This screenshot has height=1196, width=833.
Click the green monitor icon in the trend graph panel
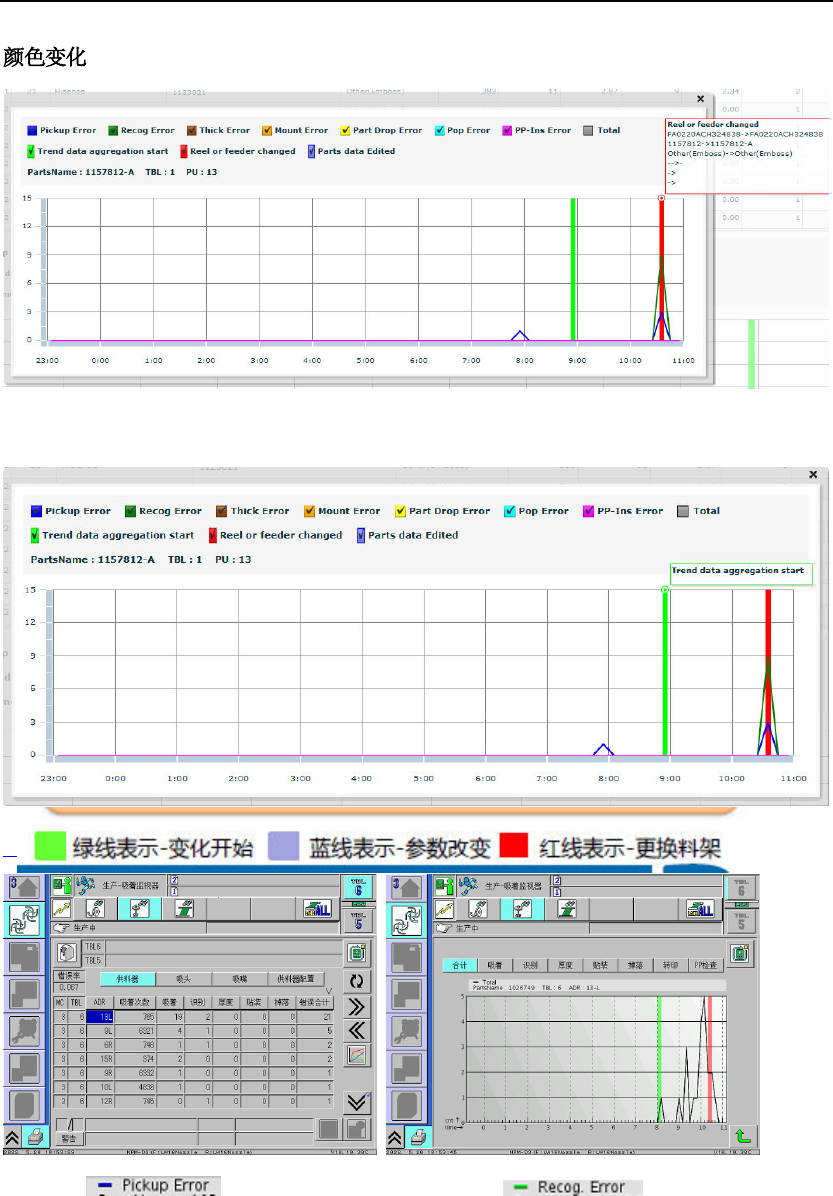pos(739,953)
